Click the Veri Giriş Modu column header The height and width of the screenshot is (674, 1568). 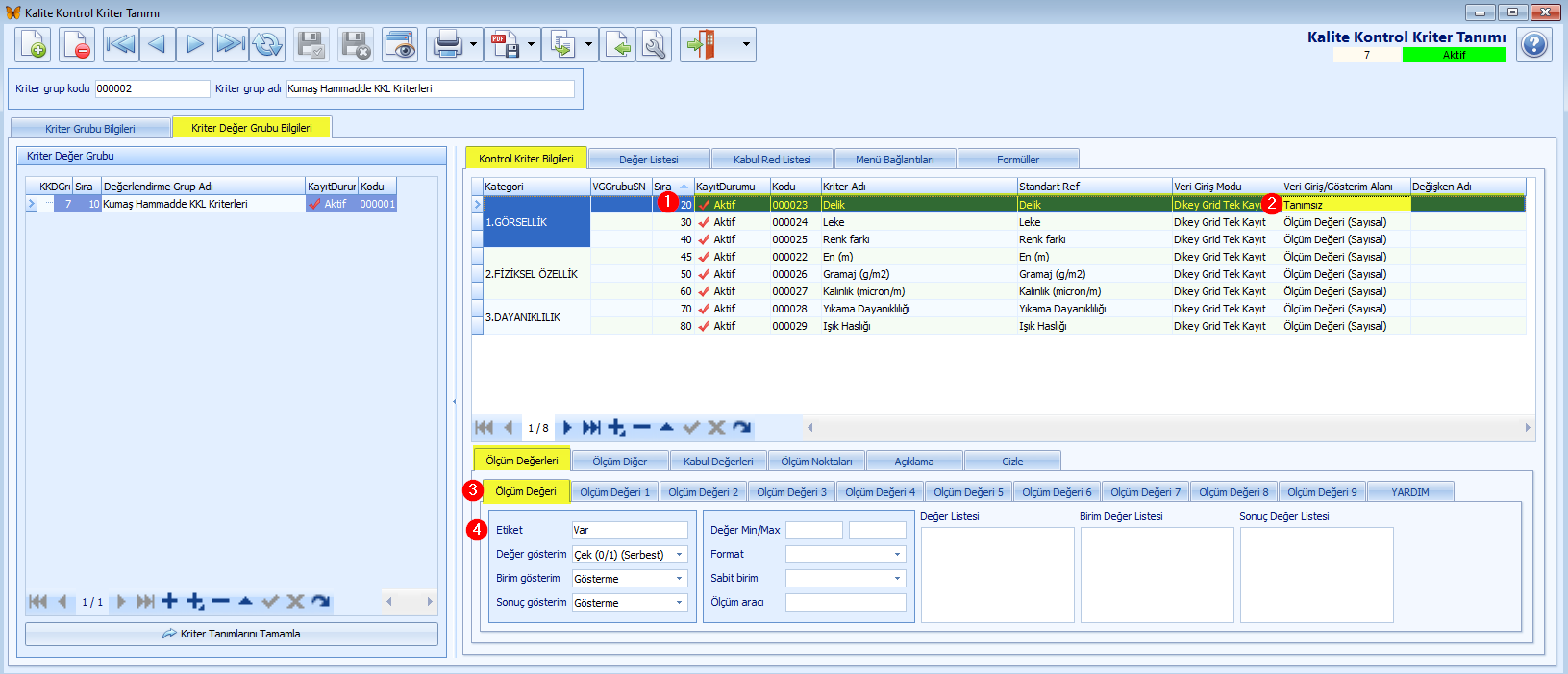(1226, 187)
